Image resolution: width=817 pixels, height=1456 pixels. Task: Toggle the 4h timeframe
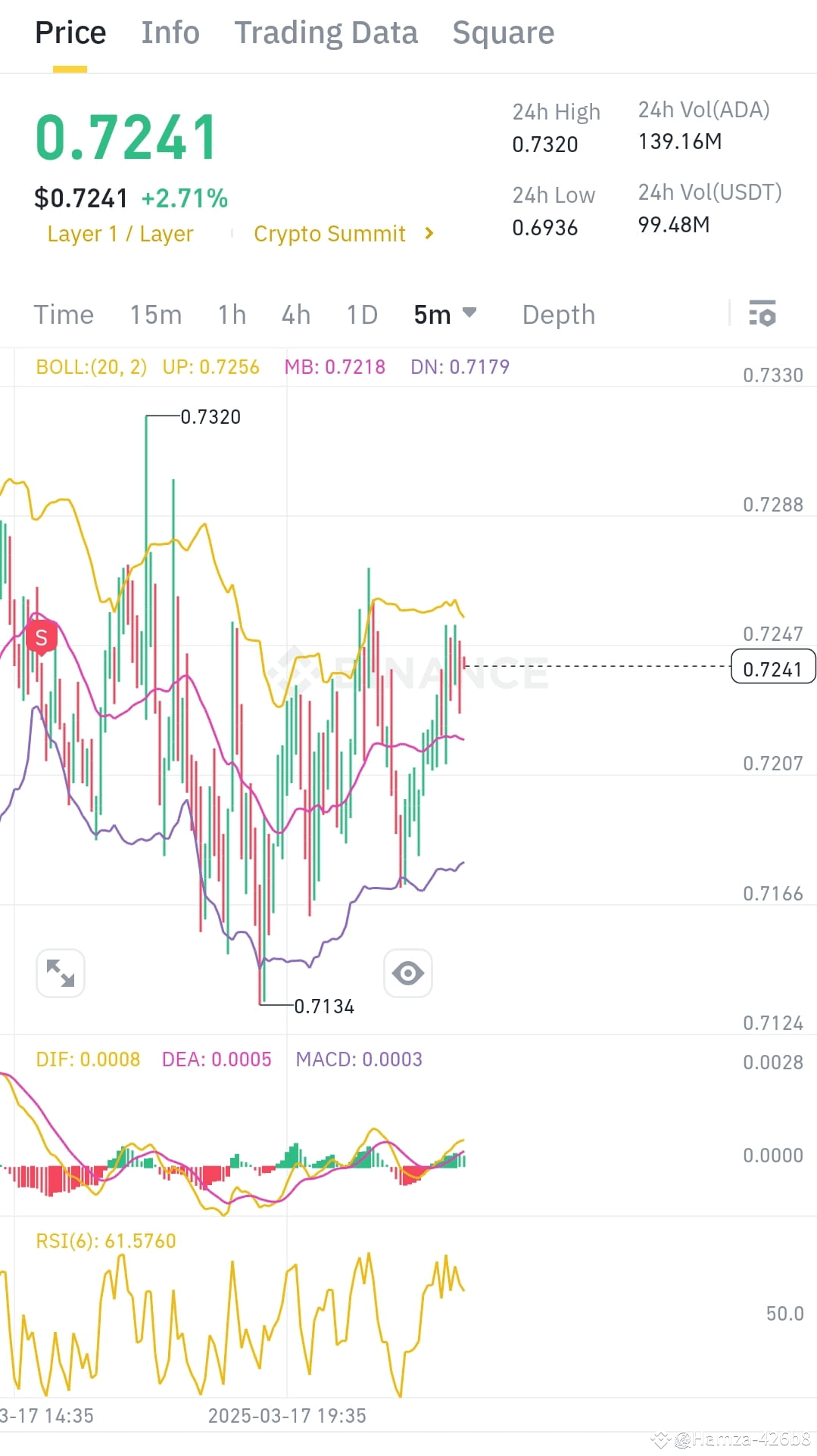(x=295, y=314)
